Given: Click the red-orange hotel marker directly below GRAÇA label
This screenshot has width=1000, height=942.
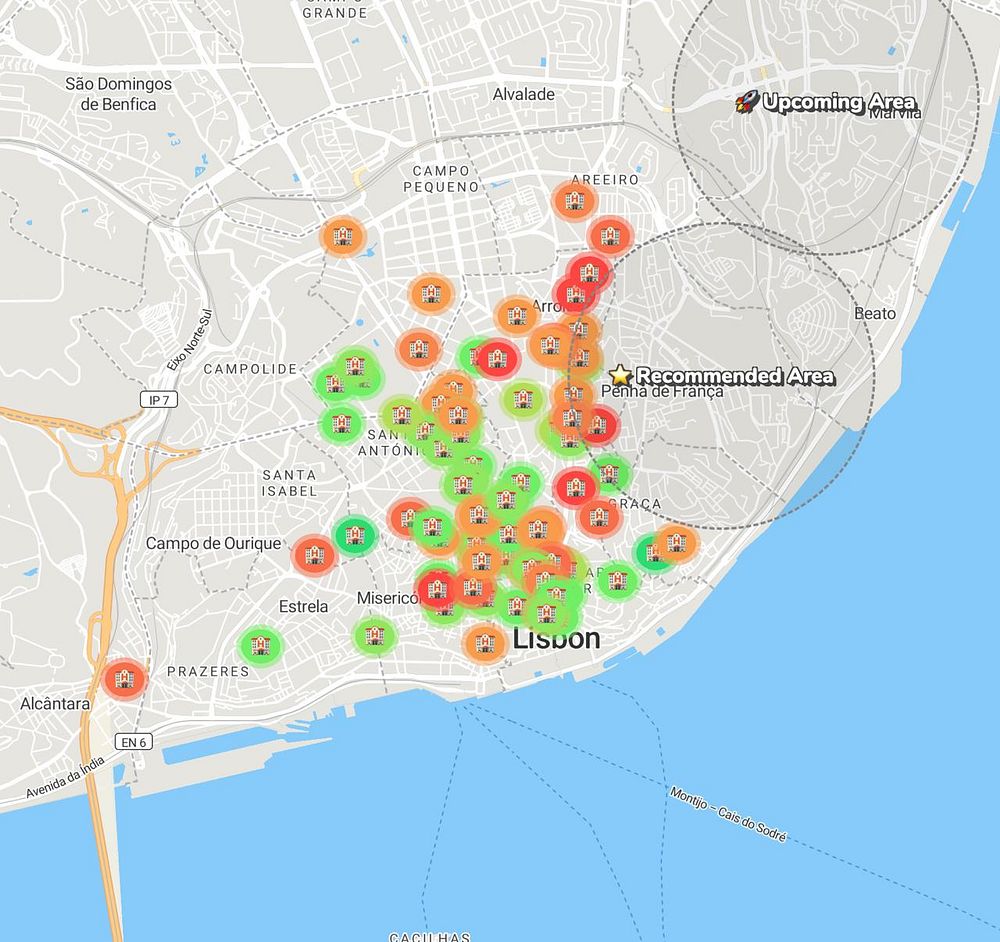Looking at the screenshot, I should (x=599, y=515).
